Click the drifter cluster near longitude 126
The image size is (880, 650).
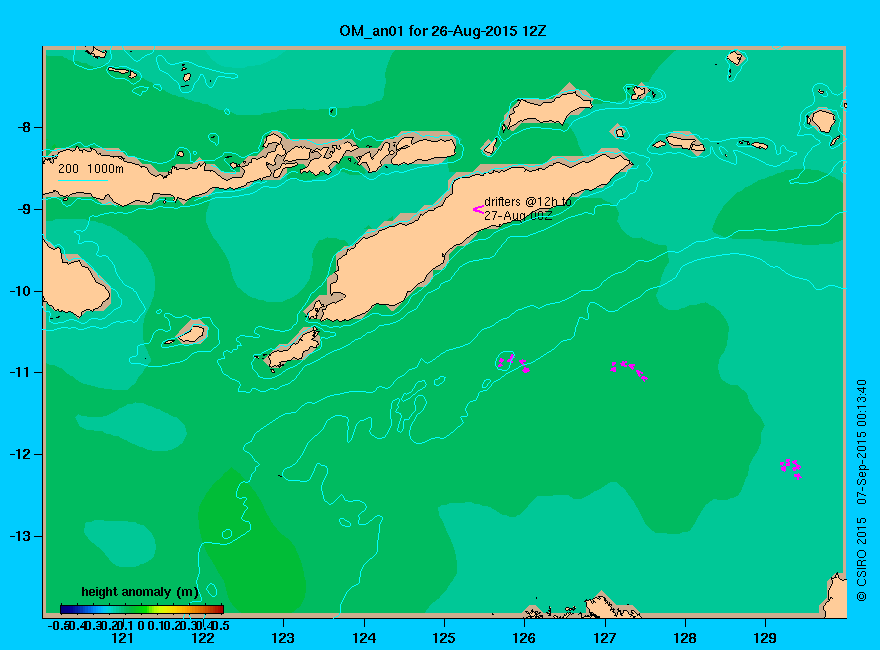click(514, 363)
